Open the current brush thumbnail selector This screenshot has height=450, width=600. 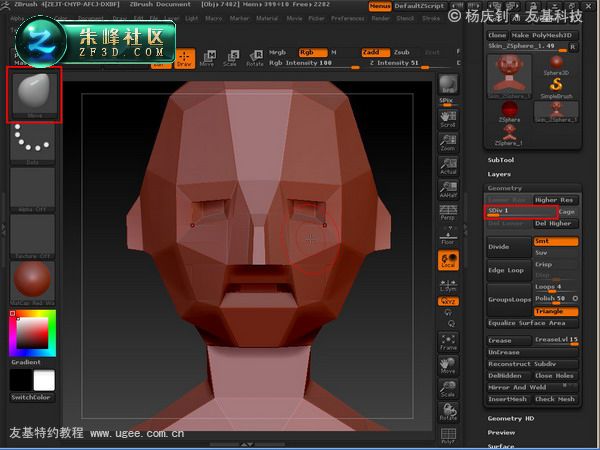coord(34,95)
